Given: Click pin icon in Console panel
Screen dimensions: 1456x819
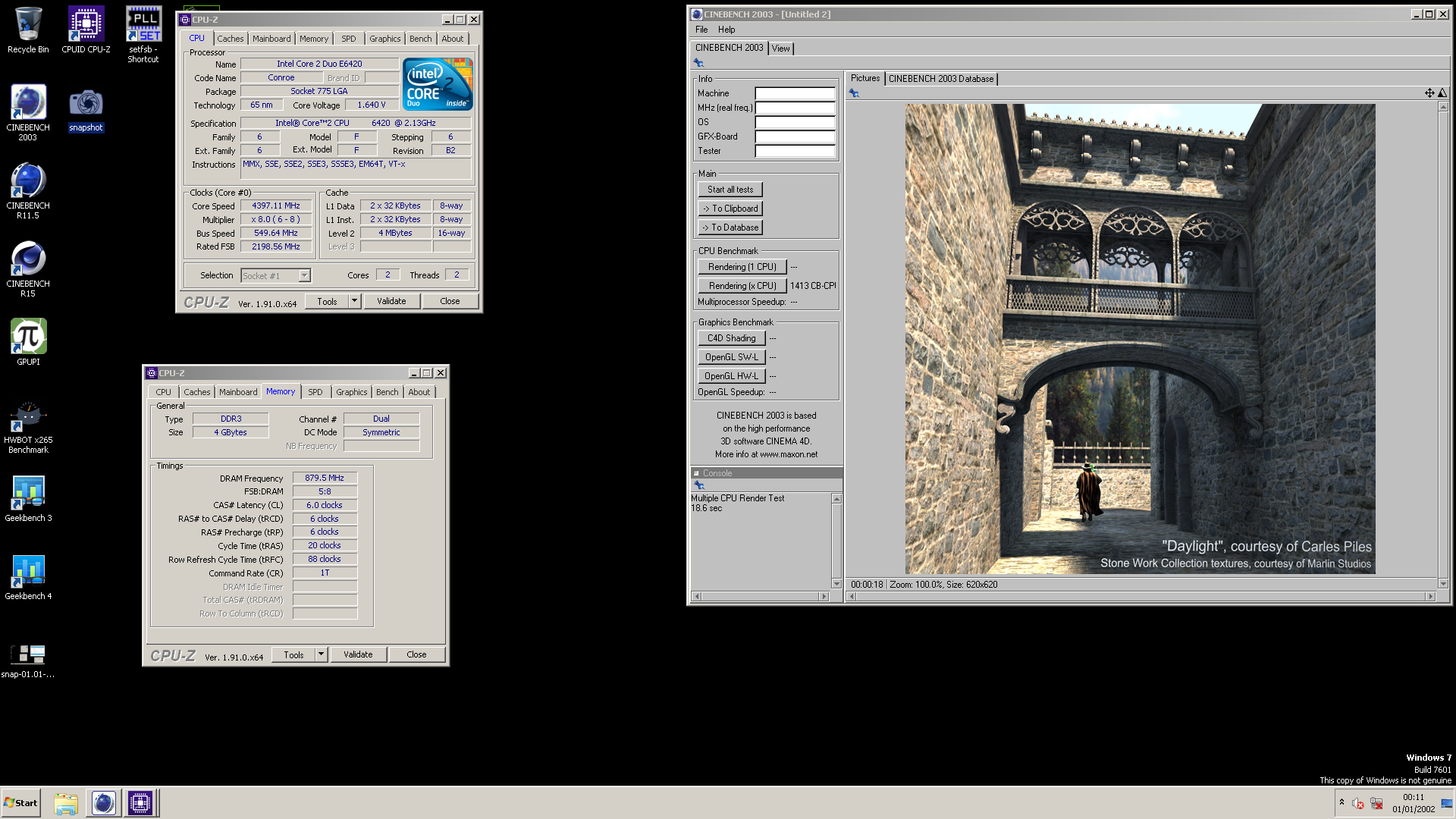Looking at the screenshot, I should point(698,485).
